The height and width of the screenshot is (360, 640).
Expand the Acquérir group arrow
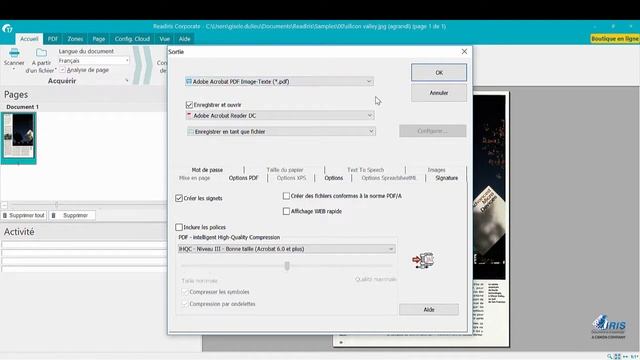(127, 81)
